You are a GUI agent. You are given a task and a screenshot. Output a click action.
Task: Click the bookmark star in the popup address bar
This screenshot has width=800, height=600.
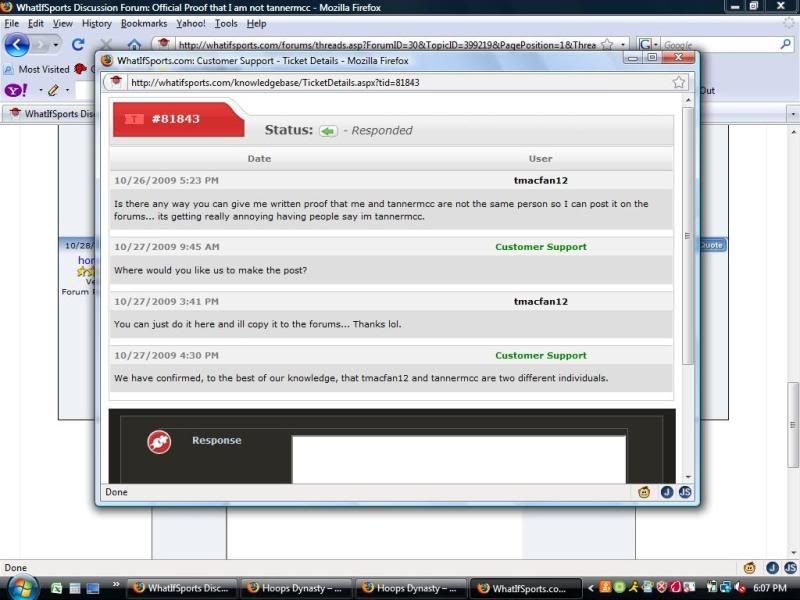coord(679,82)
